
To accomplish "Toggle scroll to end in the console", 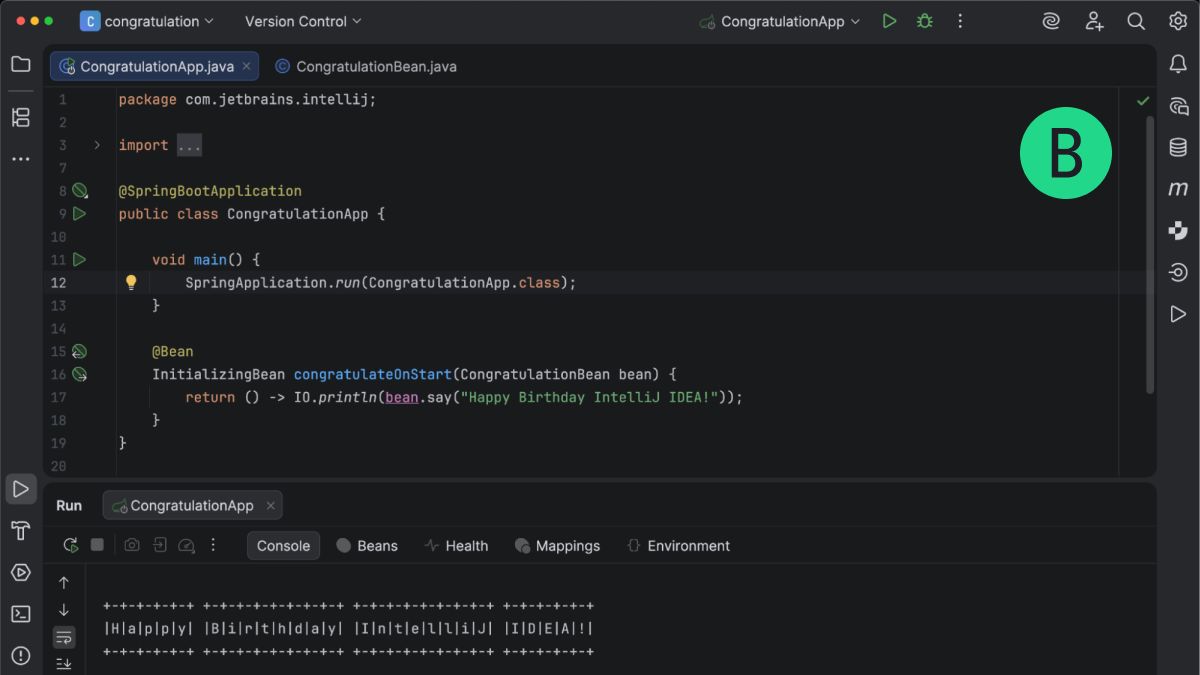I will point(64,662).
